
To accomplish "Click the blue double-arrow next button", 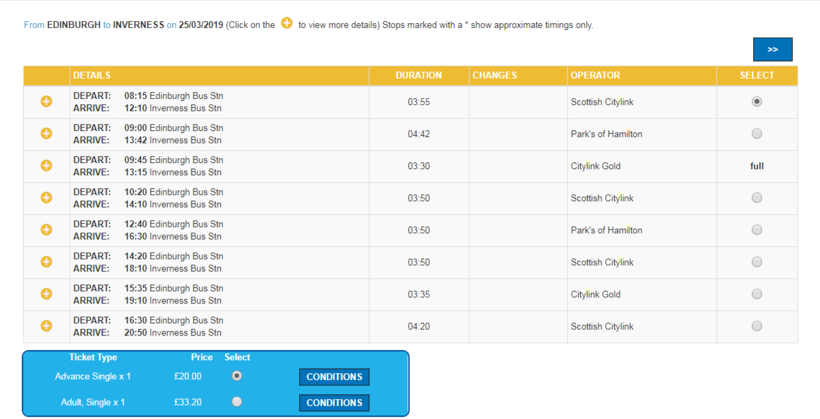I will click(x=772, y=49).
